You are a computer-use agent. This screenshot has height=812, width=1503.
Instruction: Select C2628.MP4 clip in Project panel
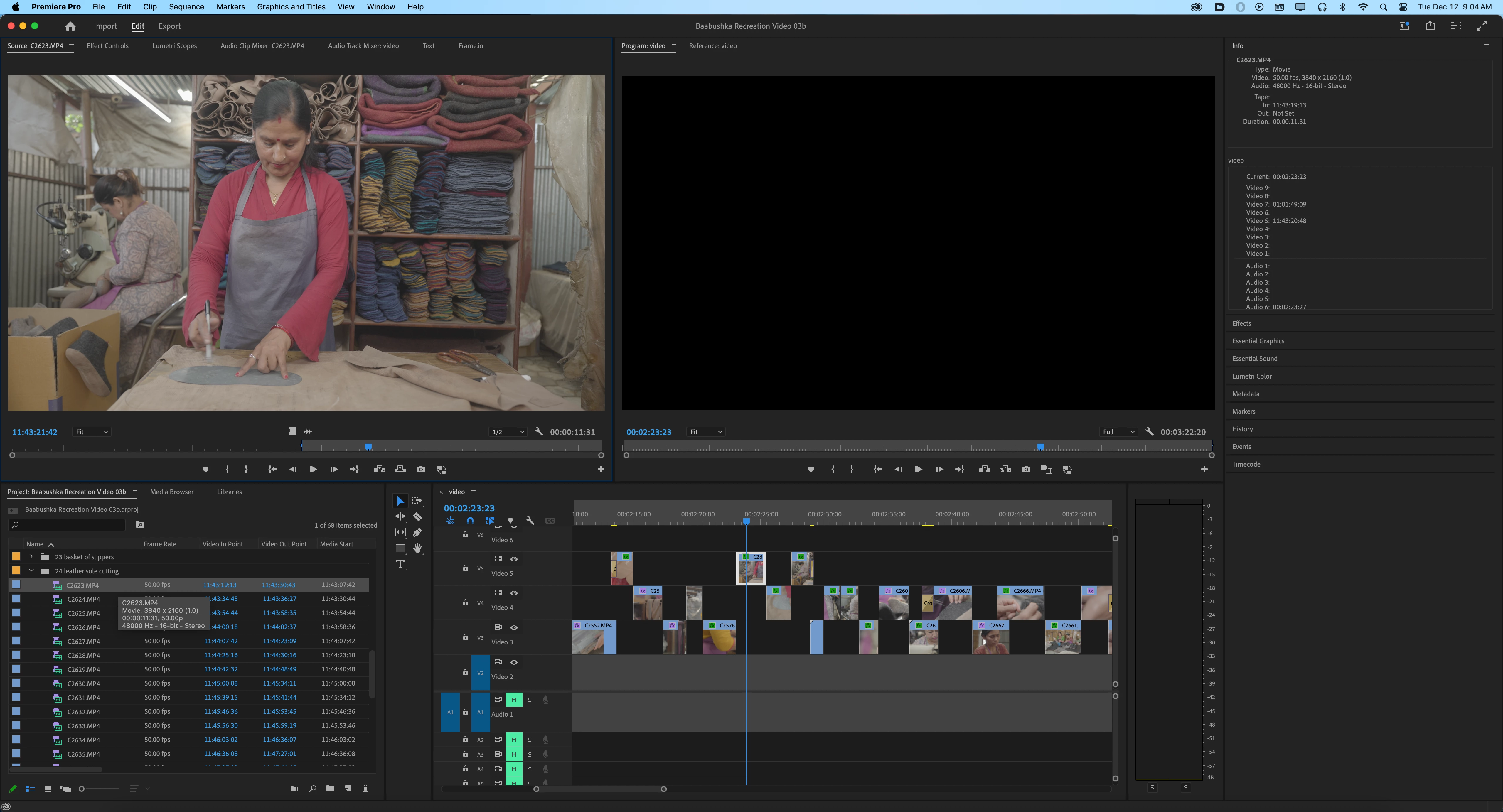[83, 656]
